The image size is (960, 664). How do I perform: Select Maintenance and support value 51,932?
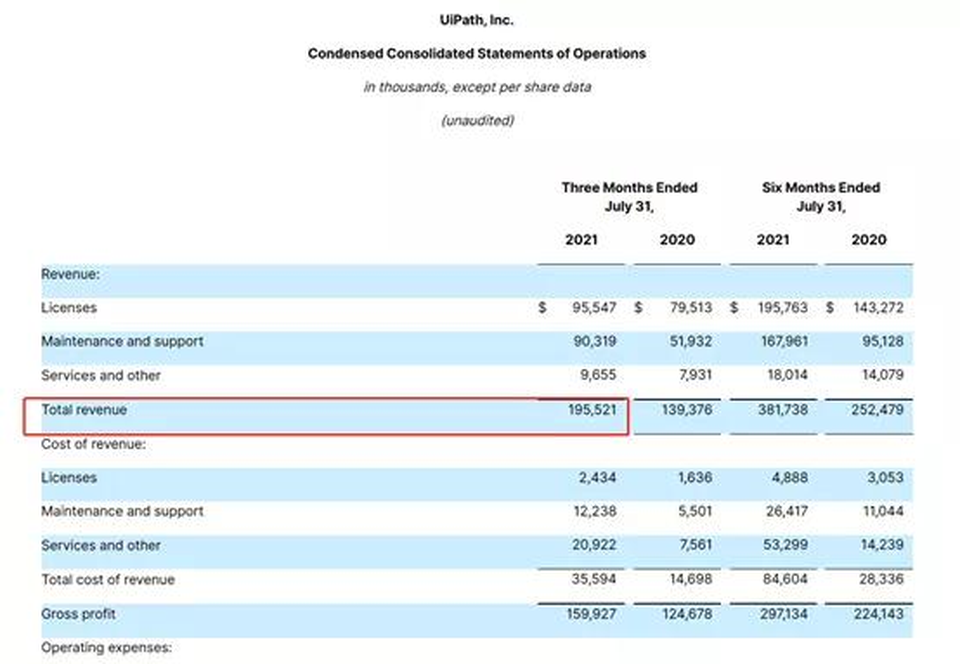pos(691,341)
